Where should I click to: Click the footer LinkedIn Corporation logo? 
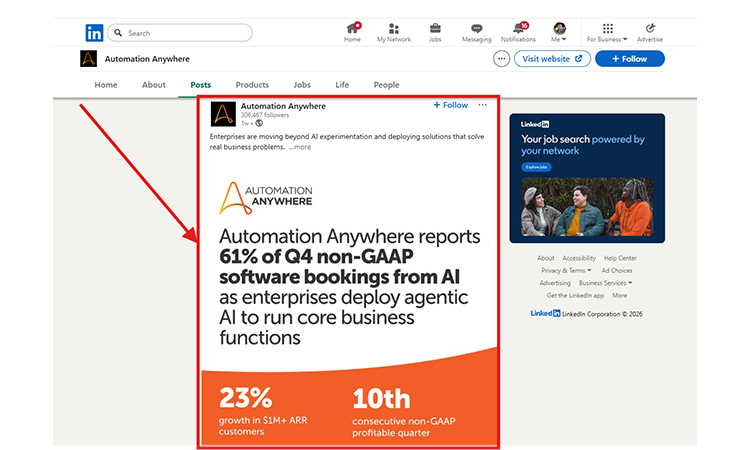(545, 314)
